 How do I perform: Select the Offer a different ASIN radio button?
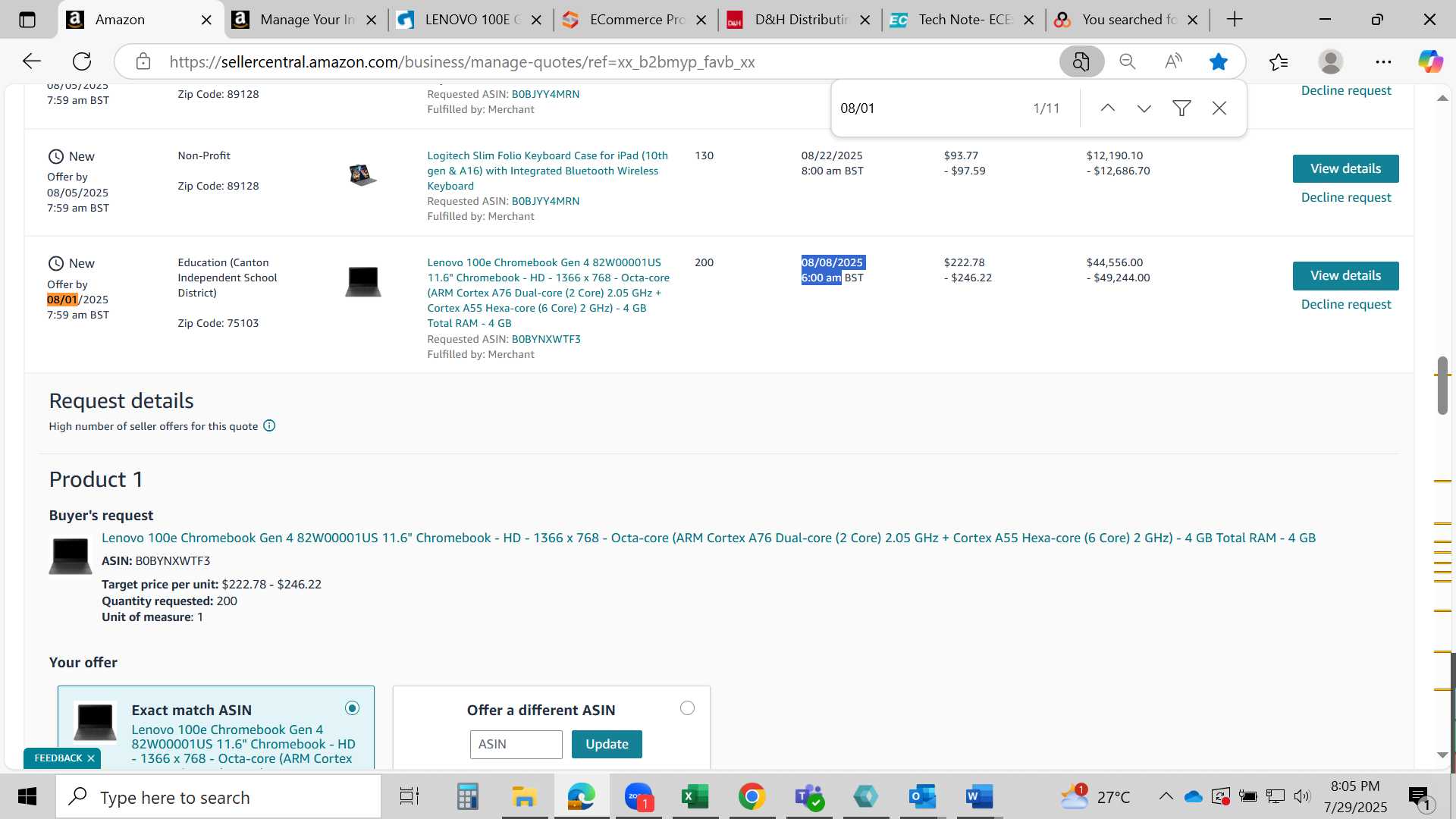point(687,708)
